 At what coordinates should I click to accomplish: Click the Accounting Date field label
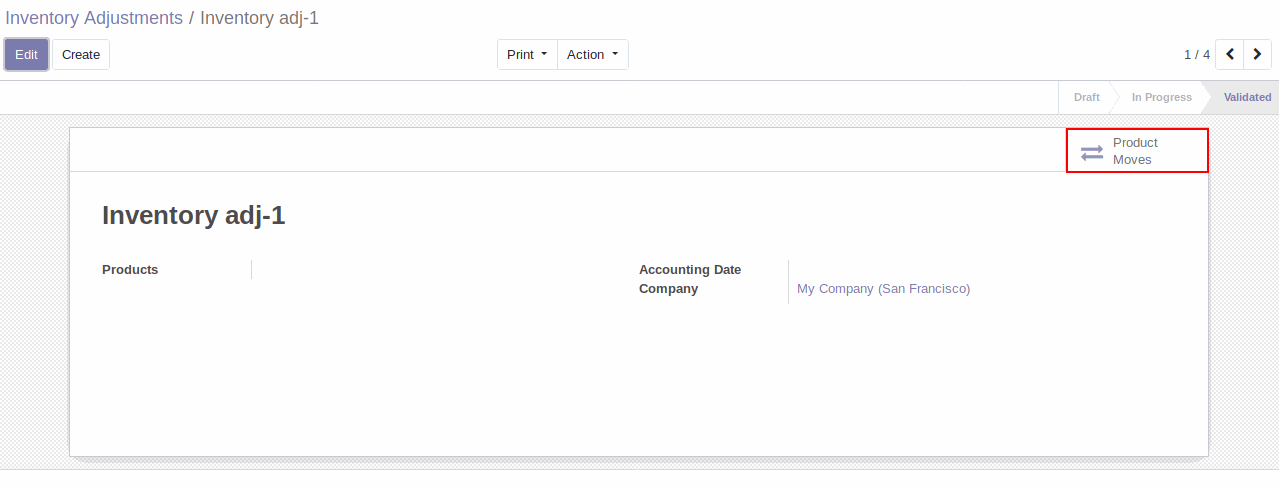[690, 270]
